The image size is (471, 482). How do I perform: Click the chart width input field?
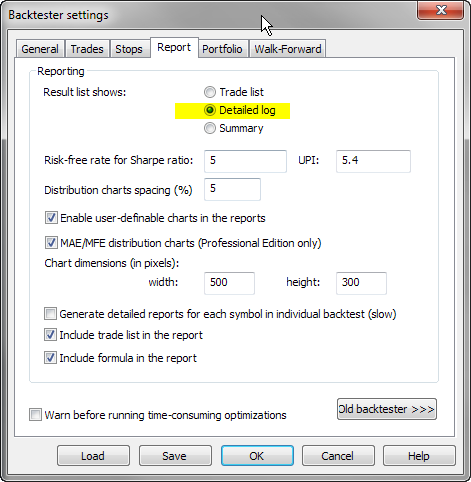(x=229, y=283)
